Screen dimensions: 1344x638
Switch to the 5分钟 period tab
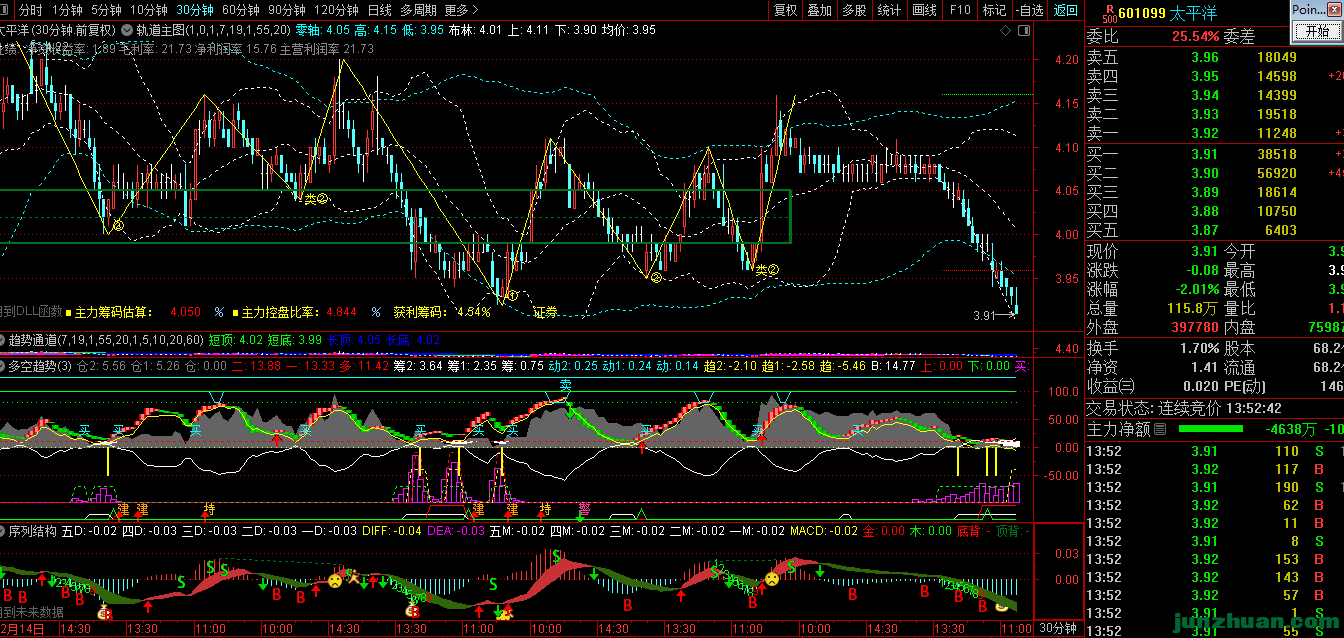[106, 10]
